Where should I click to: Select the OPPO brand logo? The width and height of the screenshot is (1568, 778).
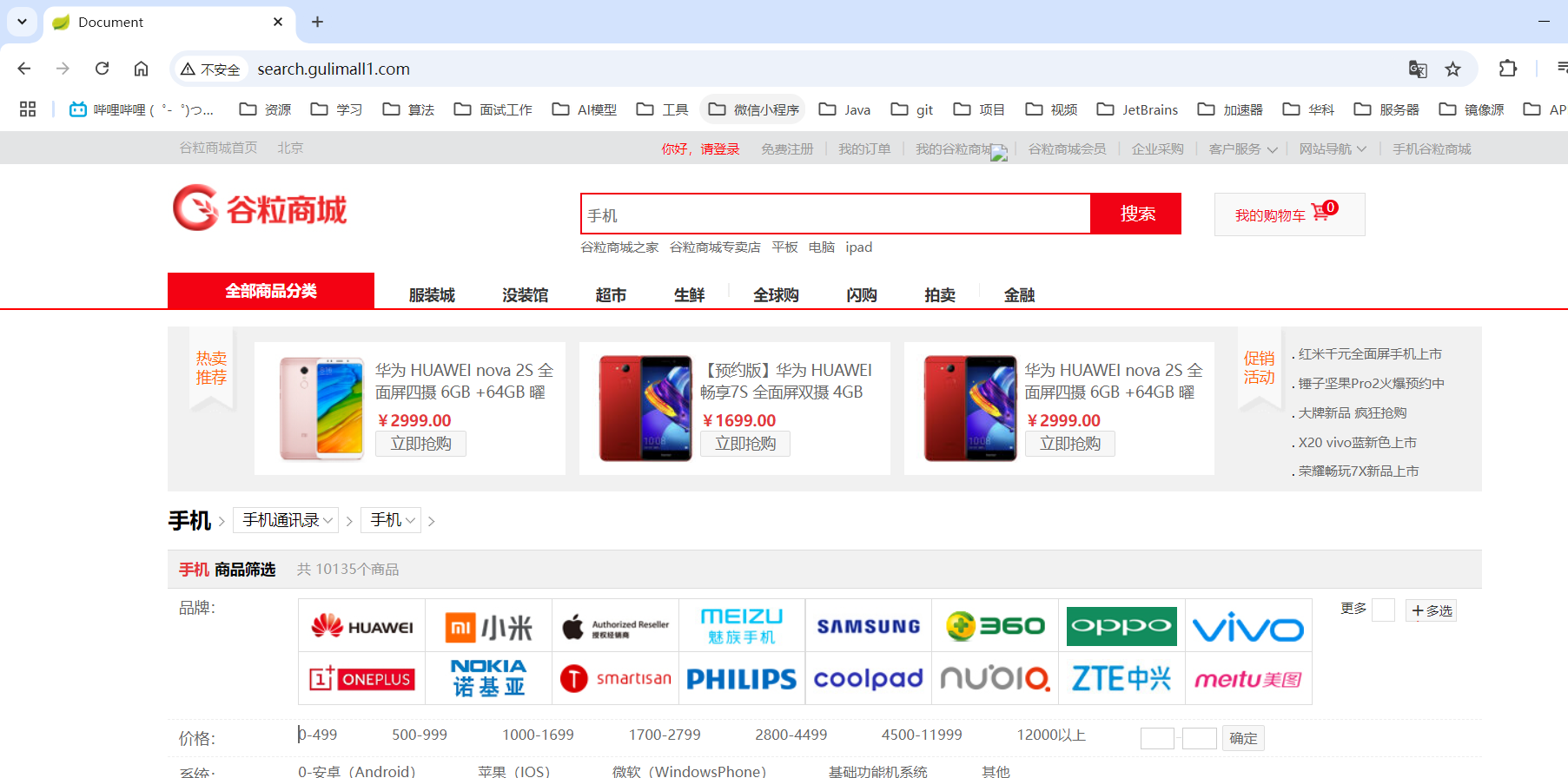(1121, 626)
